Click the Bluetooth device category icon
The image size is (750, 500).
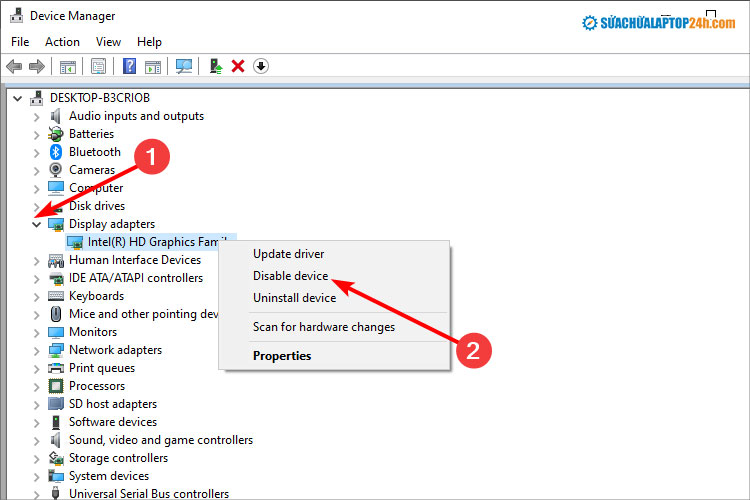[x=56, y=152]
